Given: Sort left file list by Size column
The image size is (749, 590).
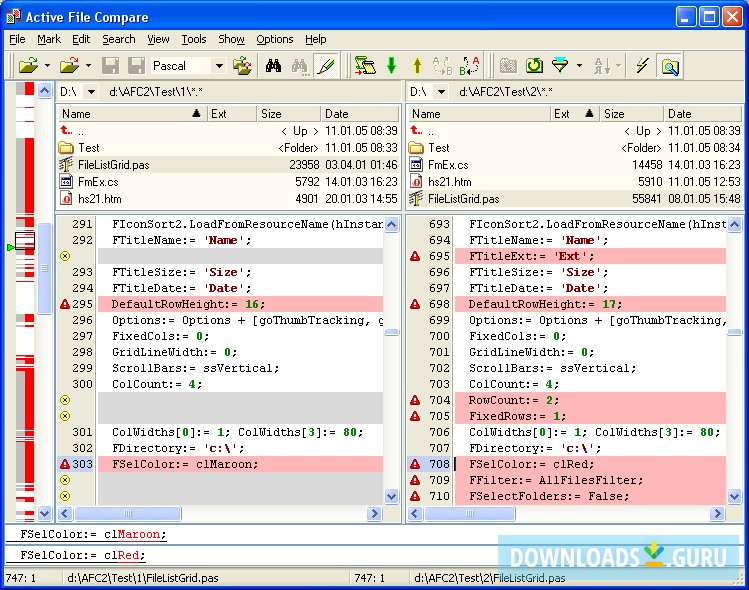Looking at the screenshot, I should click(x=288, y=114).
